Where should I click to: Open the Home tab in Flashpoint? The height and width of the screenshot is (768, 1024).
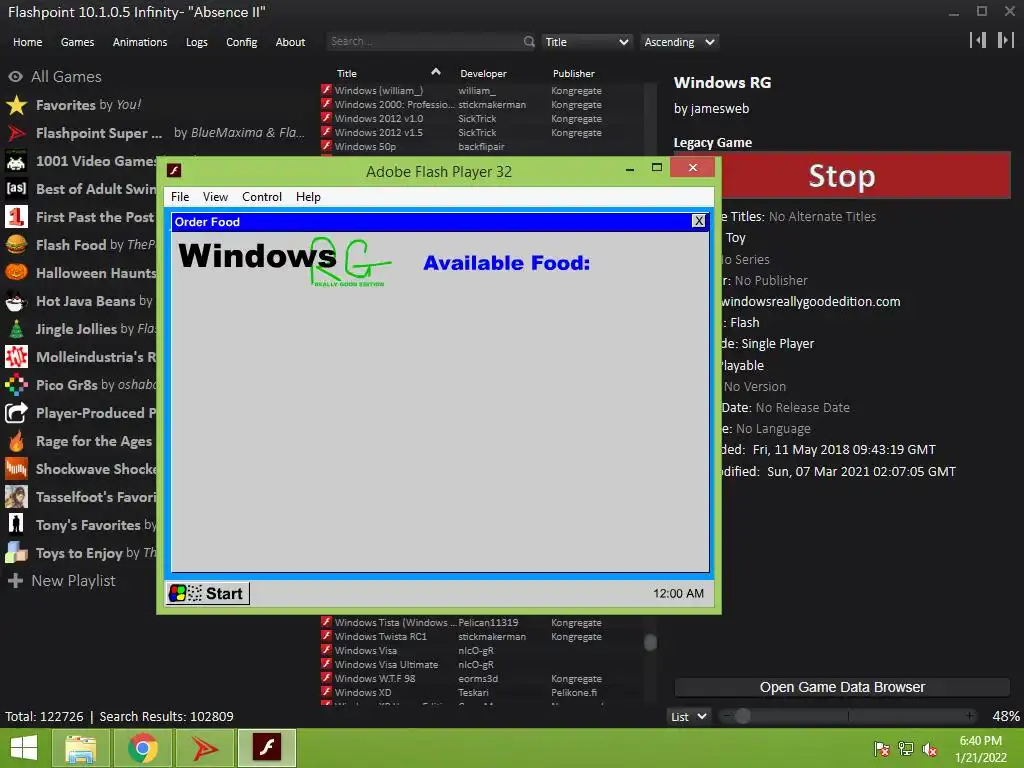(27, 42)
